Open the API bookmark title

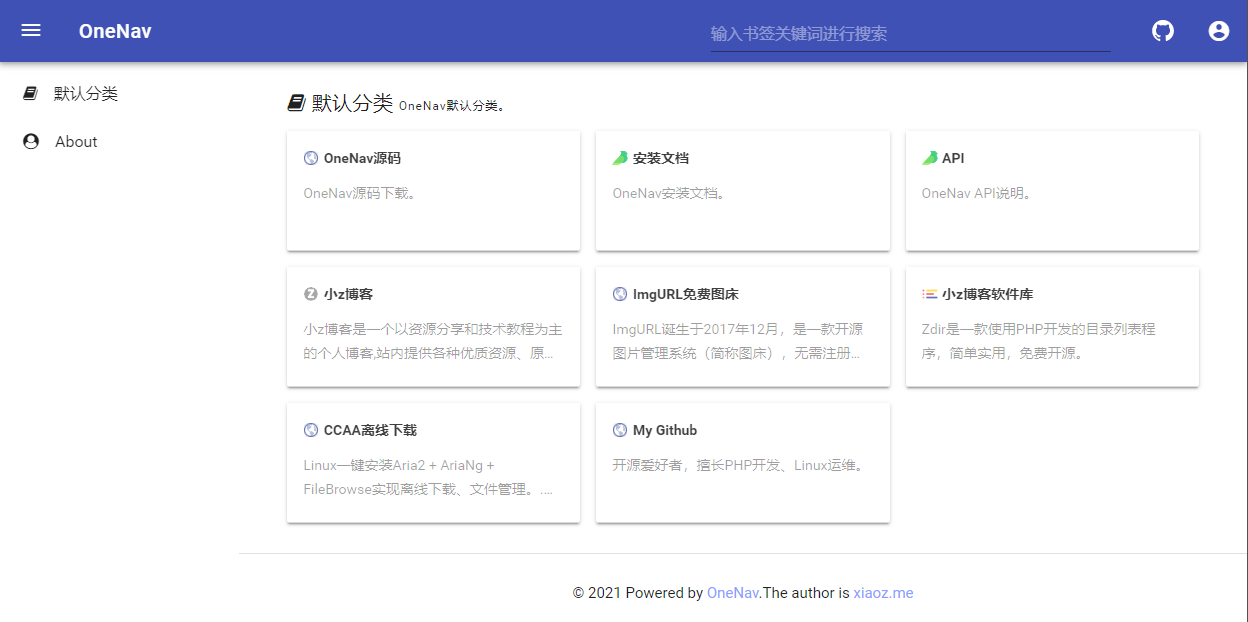[x=953, y=158]
